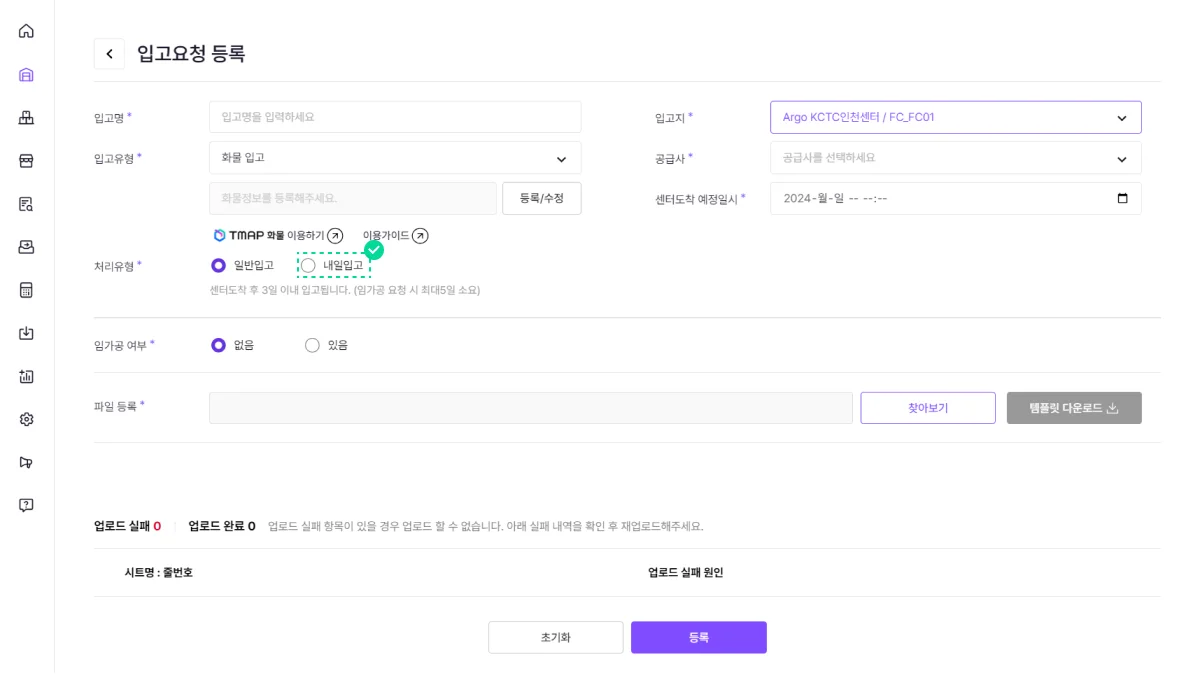The width and height of the screenshot is (1200, 674).
Task: Click the 찾아보기 browse button
Action: [x=927, y=408]
